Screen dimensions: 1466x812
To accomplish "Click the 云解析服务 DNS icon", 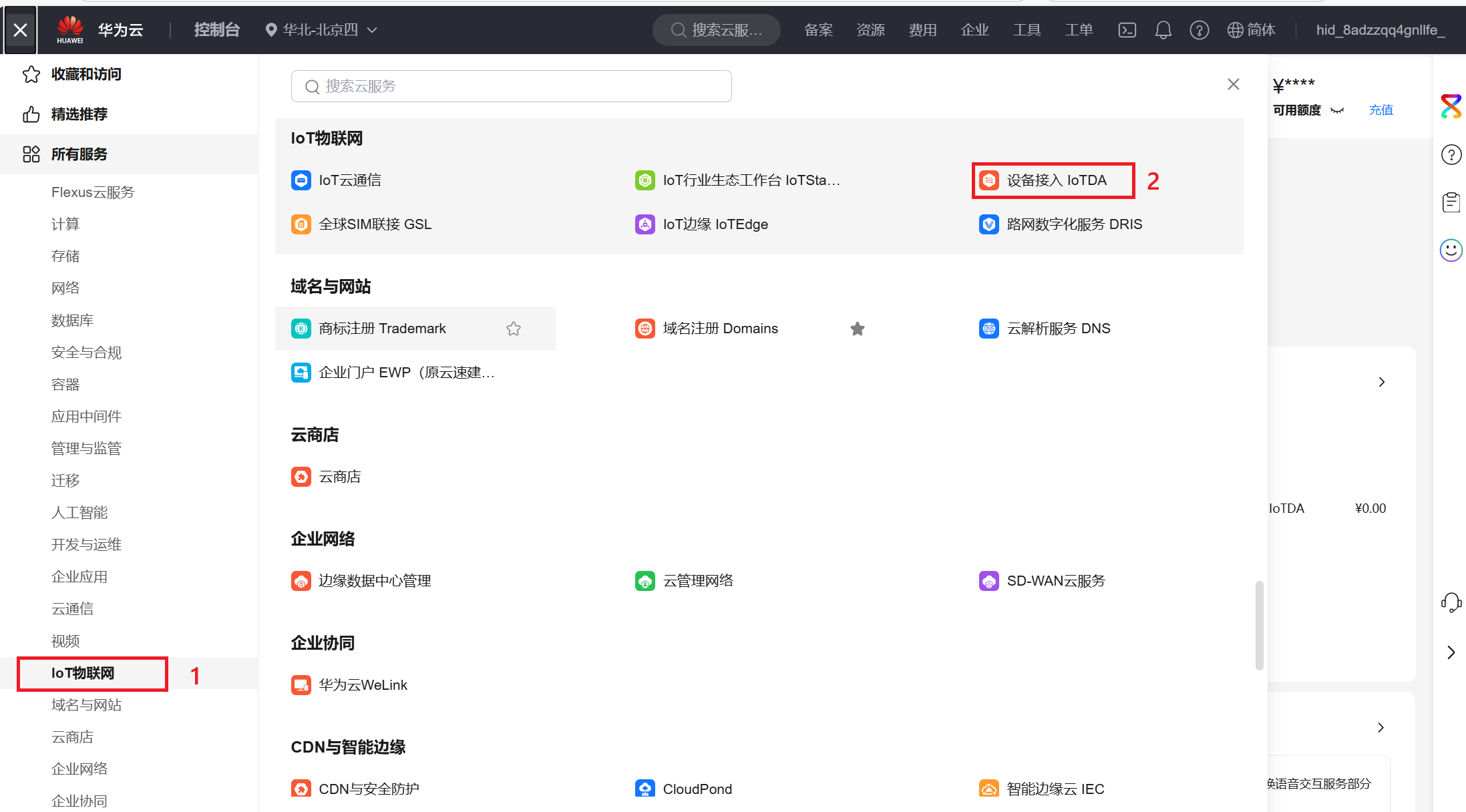I will (989, 329).
